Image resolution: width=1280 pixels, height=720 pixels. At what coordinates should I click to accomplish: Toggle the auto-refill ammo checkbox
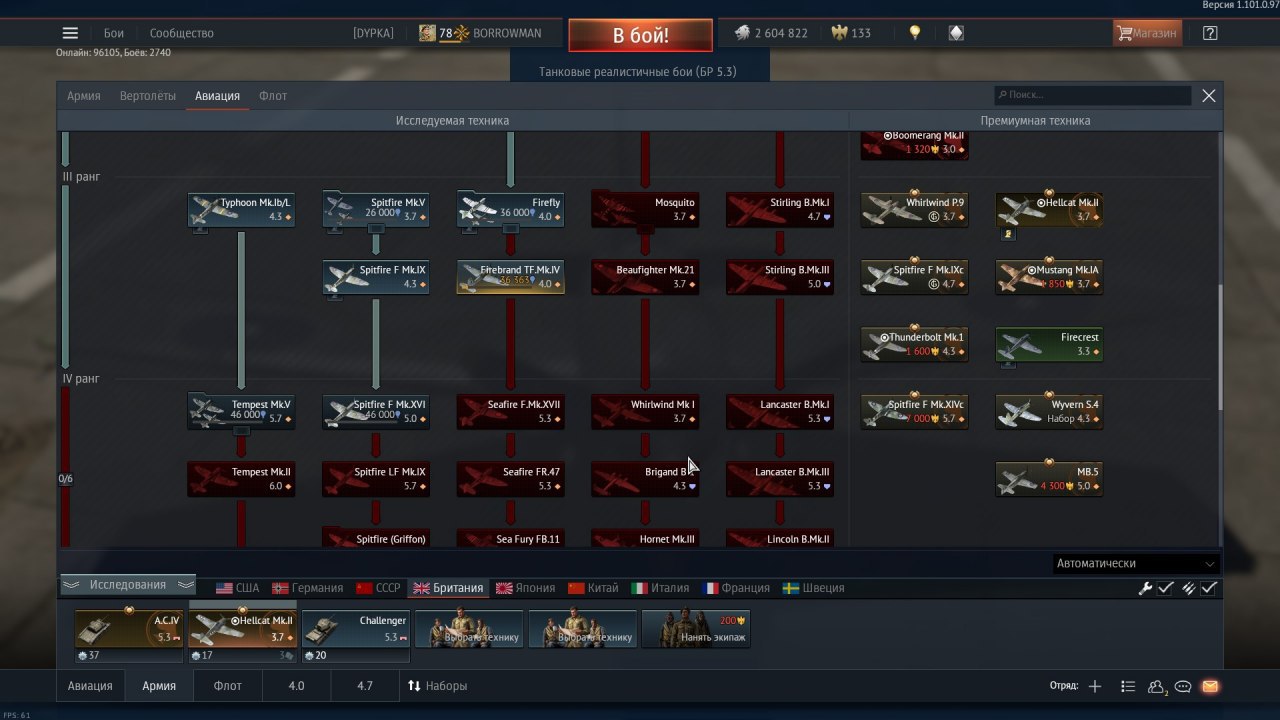coord(1209,588)
